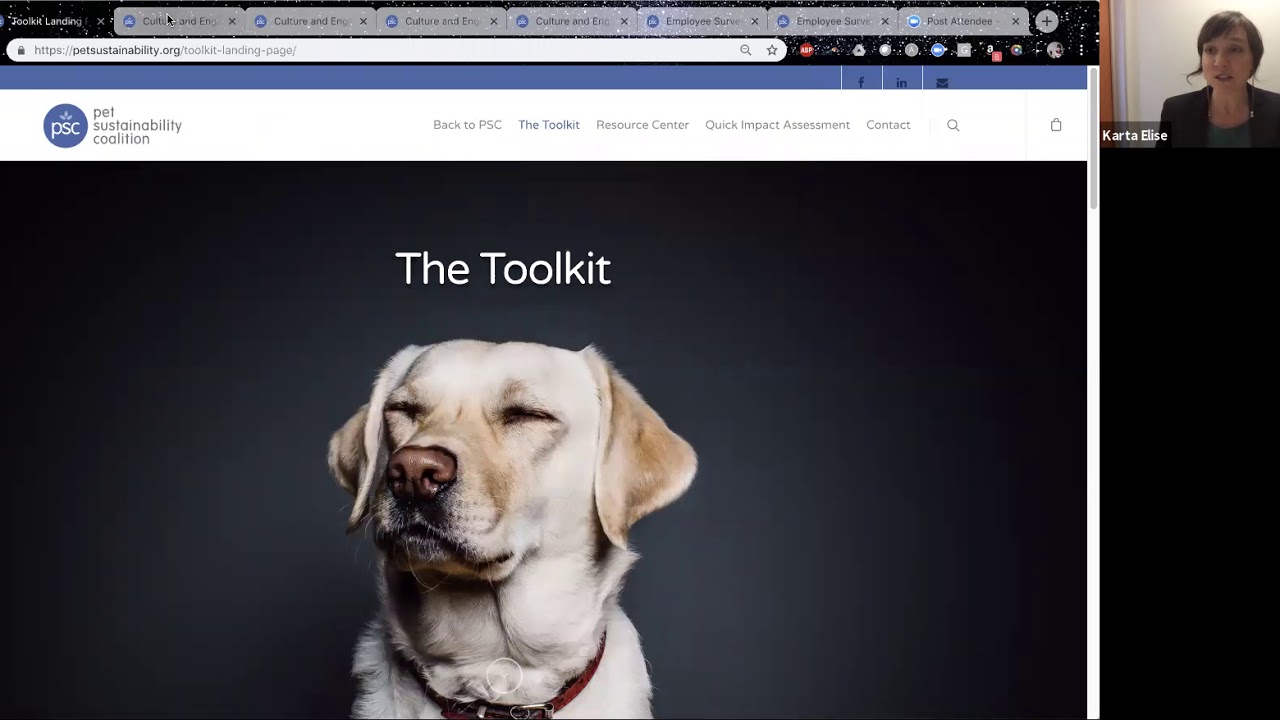This screenshot has width=1280, height=720.
Task: Open the shopping bag cart icon
Action: pyautogui.click(x=1056, y=125)
